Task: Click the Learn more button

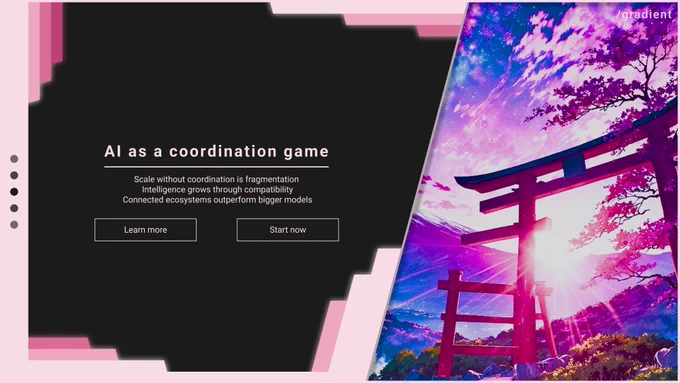Action: click(x=145, y=230)
